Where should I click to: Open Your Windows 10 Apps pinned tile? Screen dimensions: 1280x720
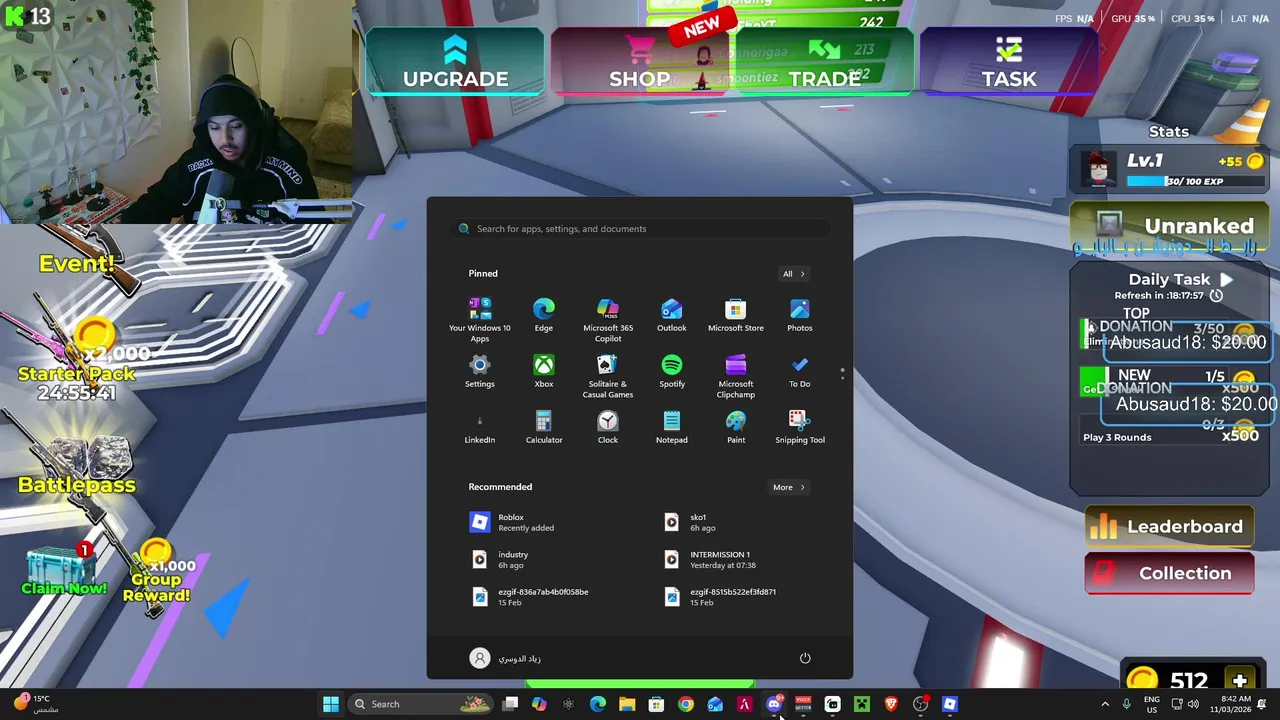coord(480,320)
